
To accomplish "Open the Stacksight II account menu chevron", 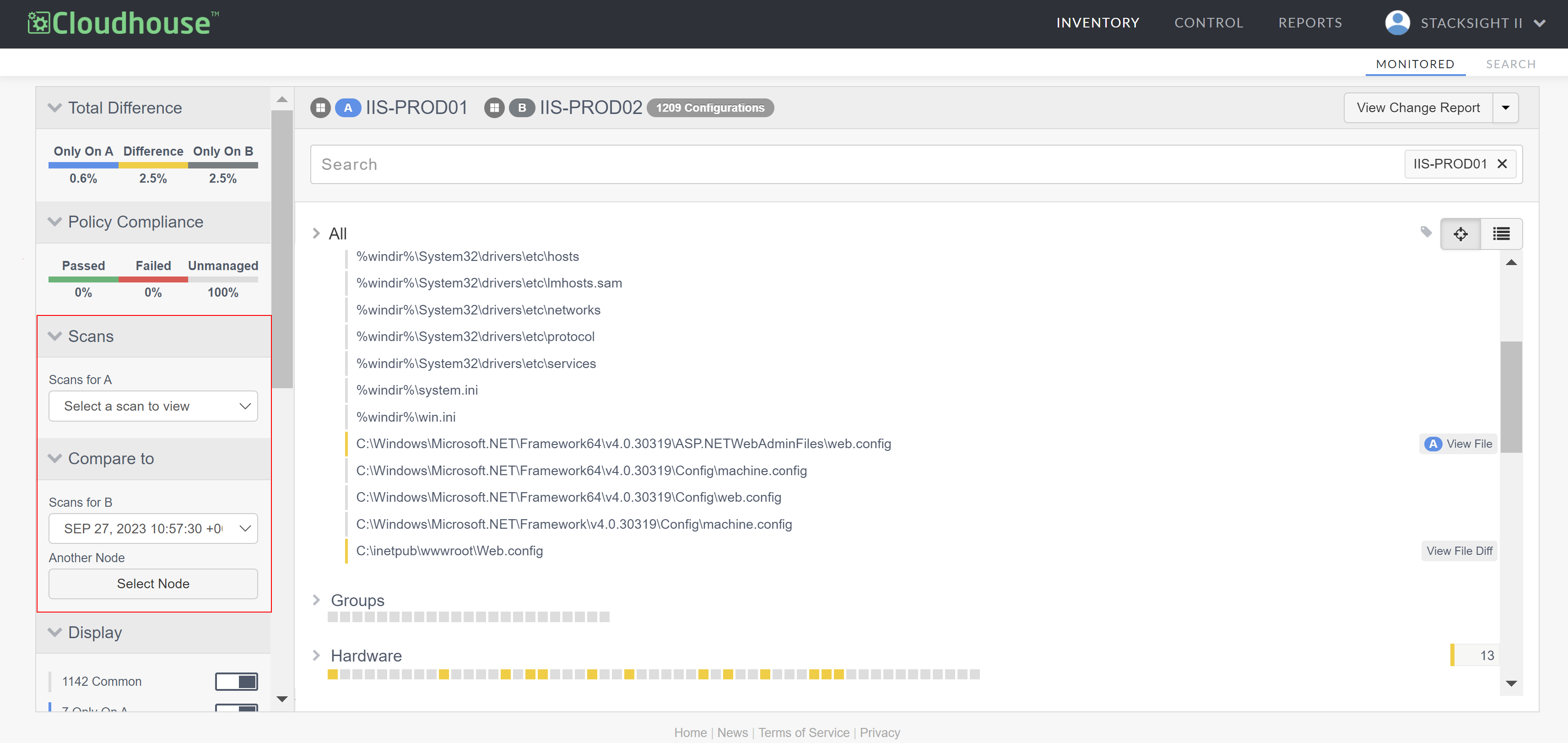I will [1540, 24].
